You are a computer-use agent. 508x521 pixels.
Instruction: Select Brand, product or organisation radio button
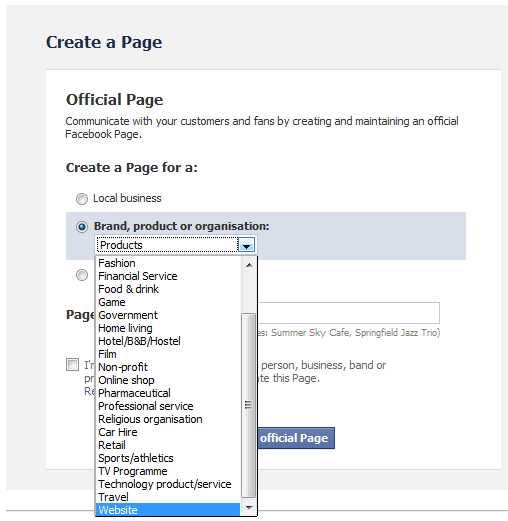[x=82, y=227]
